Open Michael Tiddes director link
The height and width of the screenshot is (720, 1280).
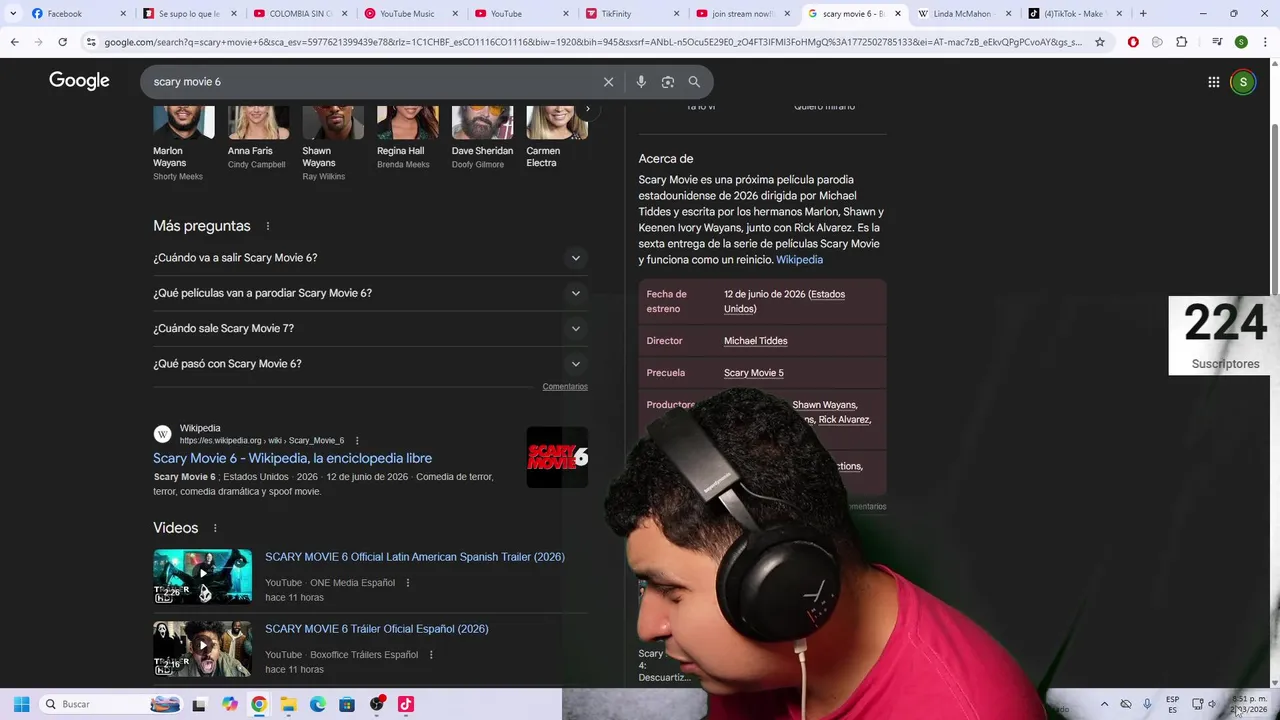pos(755,341)
